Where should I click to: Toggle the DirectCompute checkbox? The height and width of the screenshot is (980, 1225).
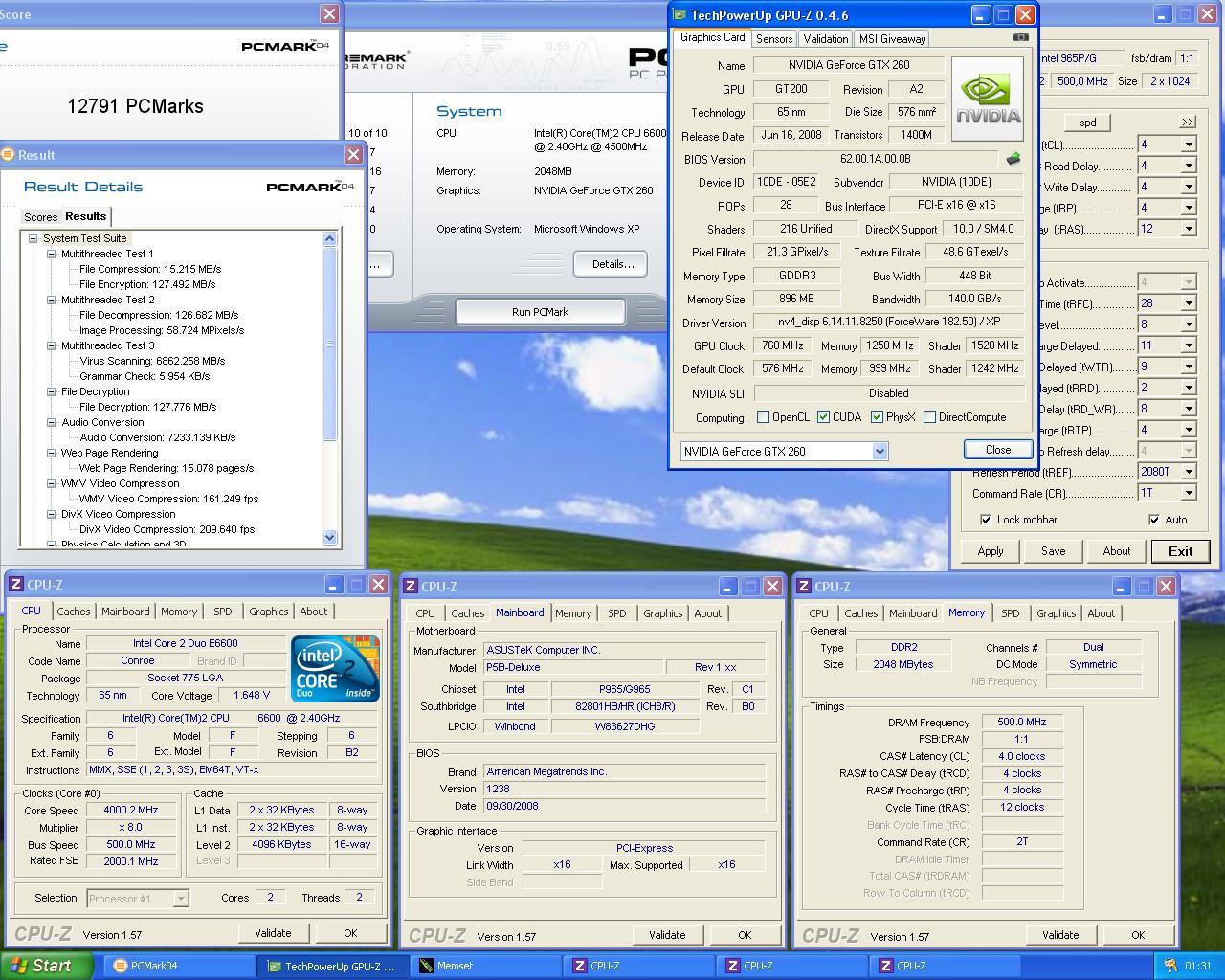tap(929, 417)
